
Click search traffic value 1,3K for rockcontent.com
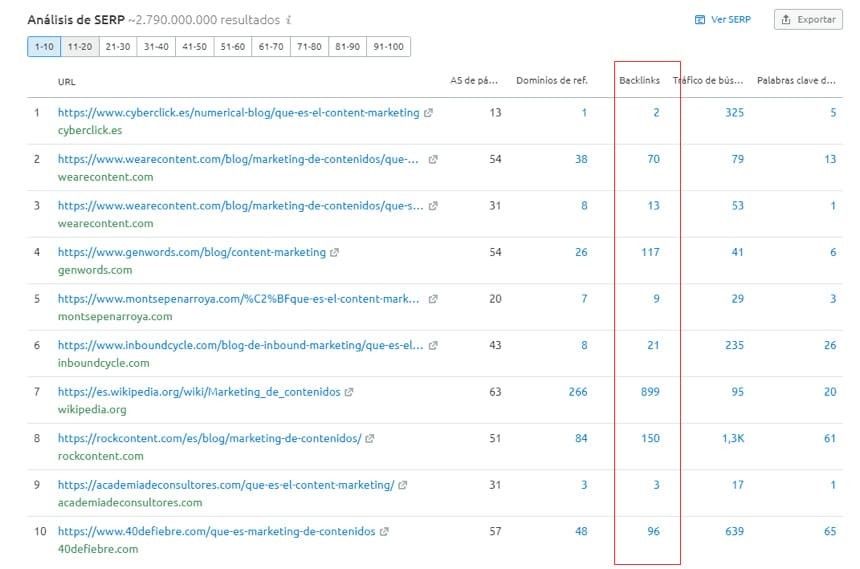point(733,438)
